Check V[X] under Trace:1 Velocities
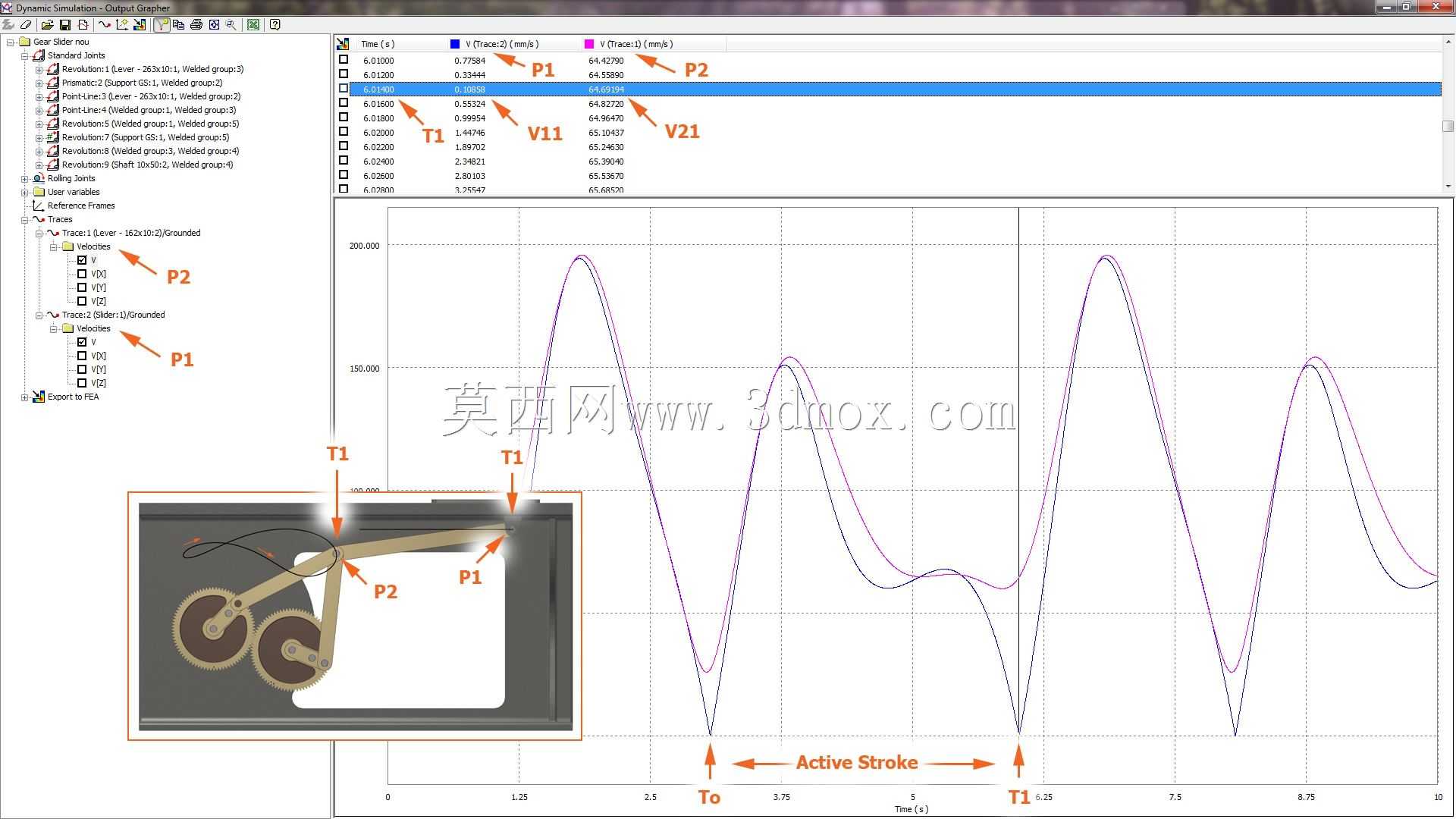This screenshot has width=1456, height=819. (82, 274)
